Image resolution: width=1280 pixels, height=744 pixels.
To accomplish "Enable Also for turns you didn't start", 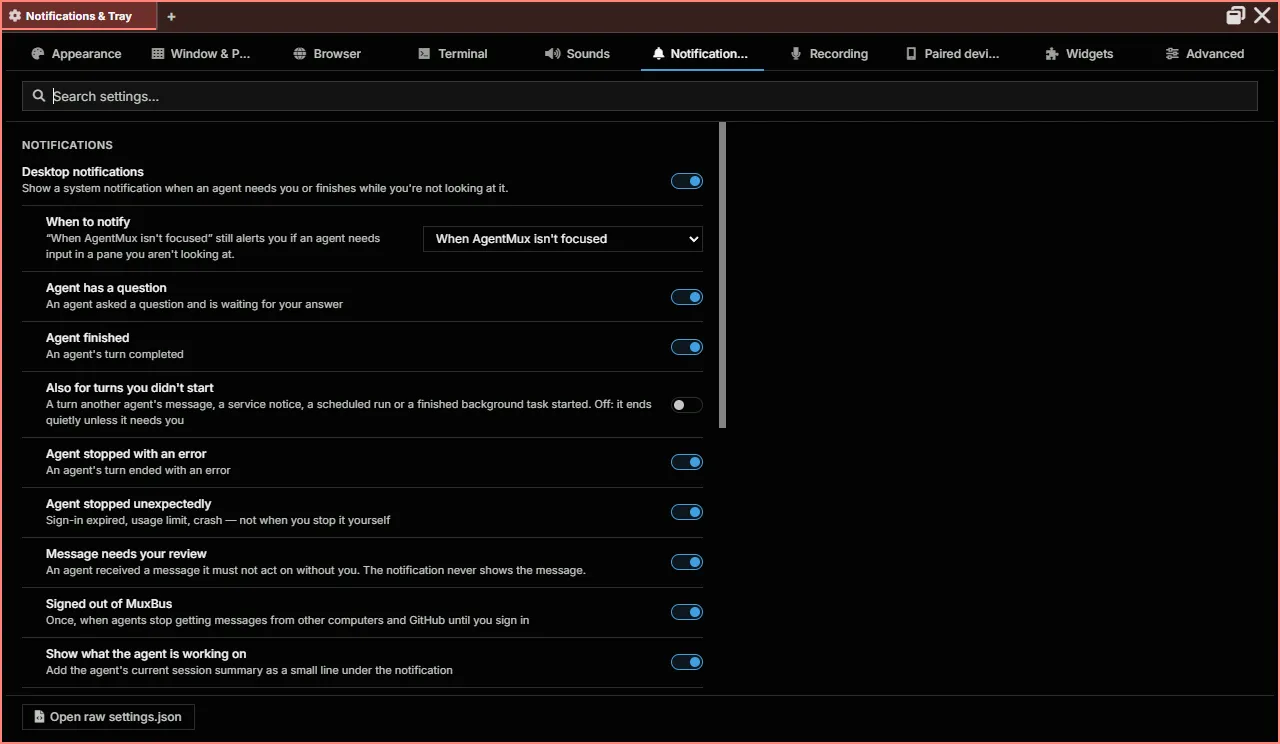I will tap(687, 405).
